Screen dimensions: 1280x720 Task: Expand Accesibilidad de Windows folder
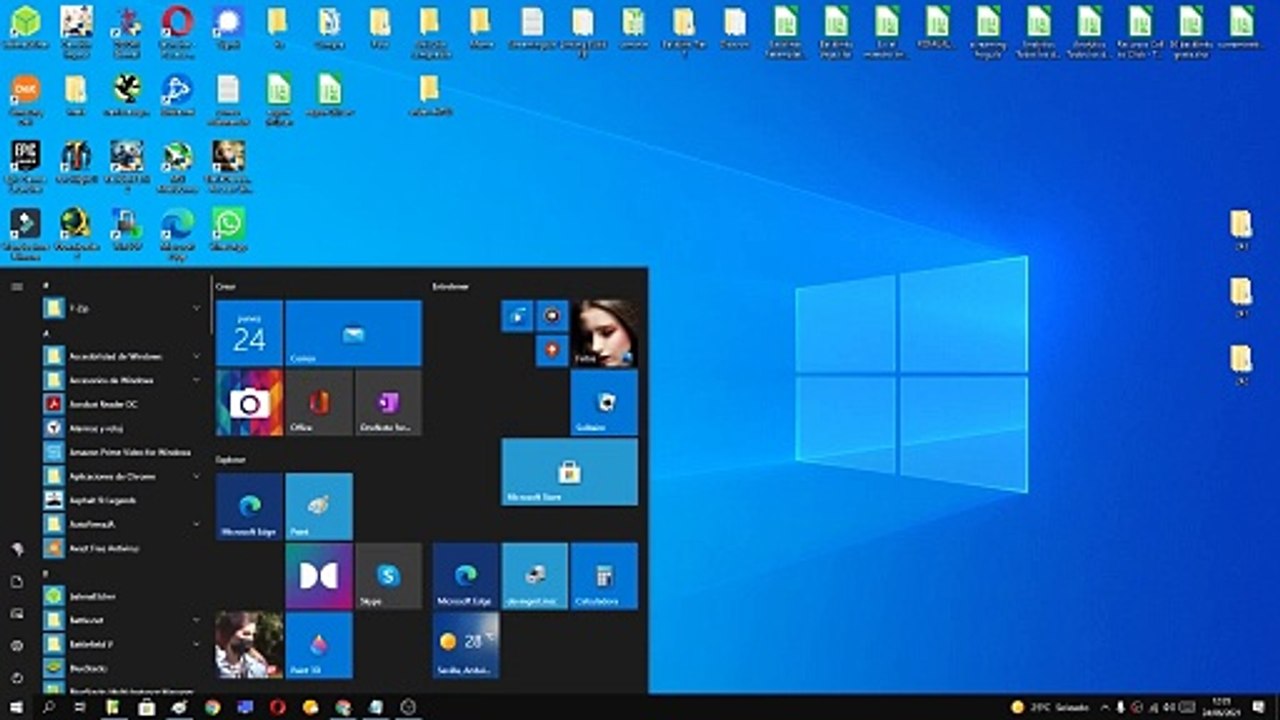click(x=124, y=356)
